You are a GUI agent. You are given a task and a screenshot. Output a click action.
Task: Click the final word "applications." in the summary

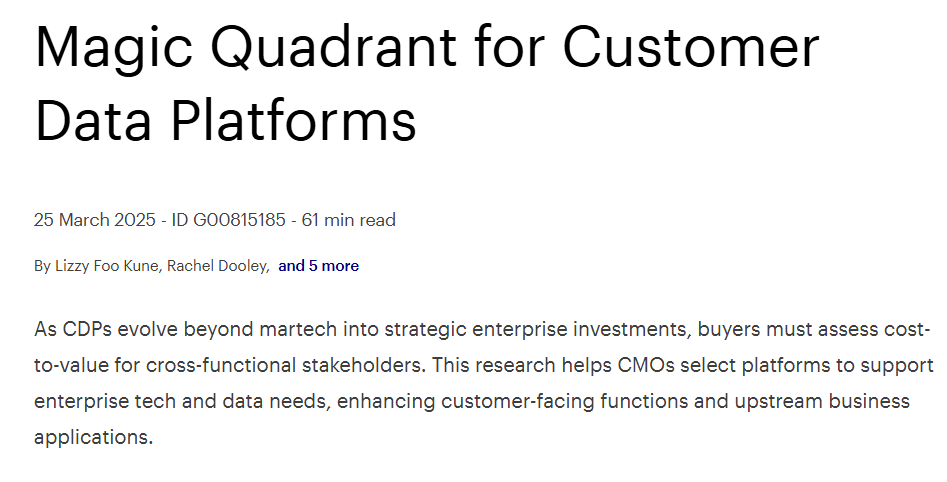point(93,438)
